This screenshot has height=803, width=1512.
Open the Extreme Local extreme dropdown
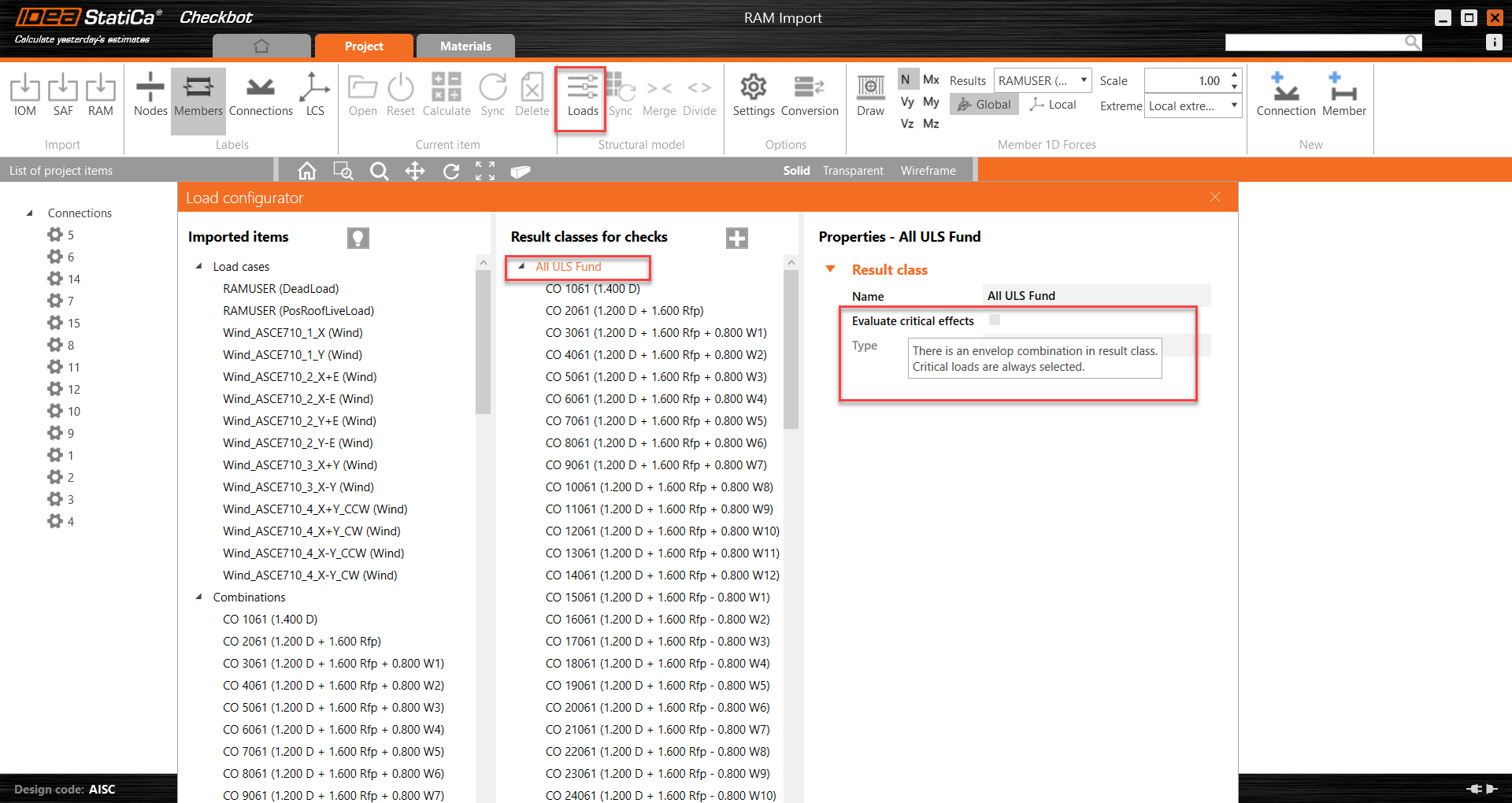(1192, 106)
